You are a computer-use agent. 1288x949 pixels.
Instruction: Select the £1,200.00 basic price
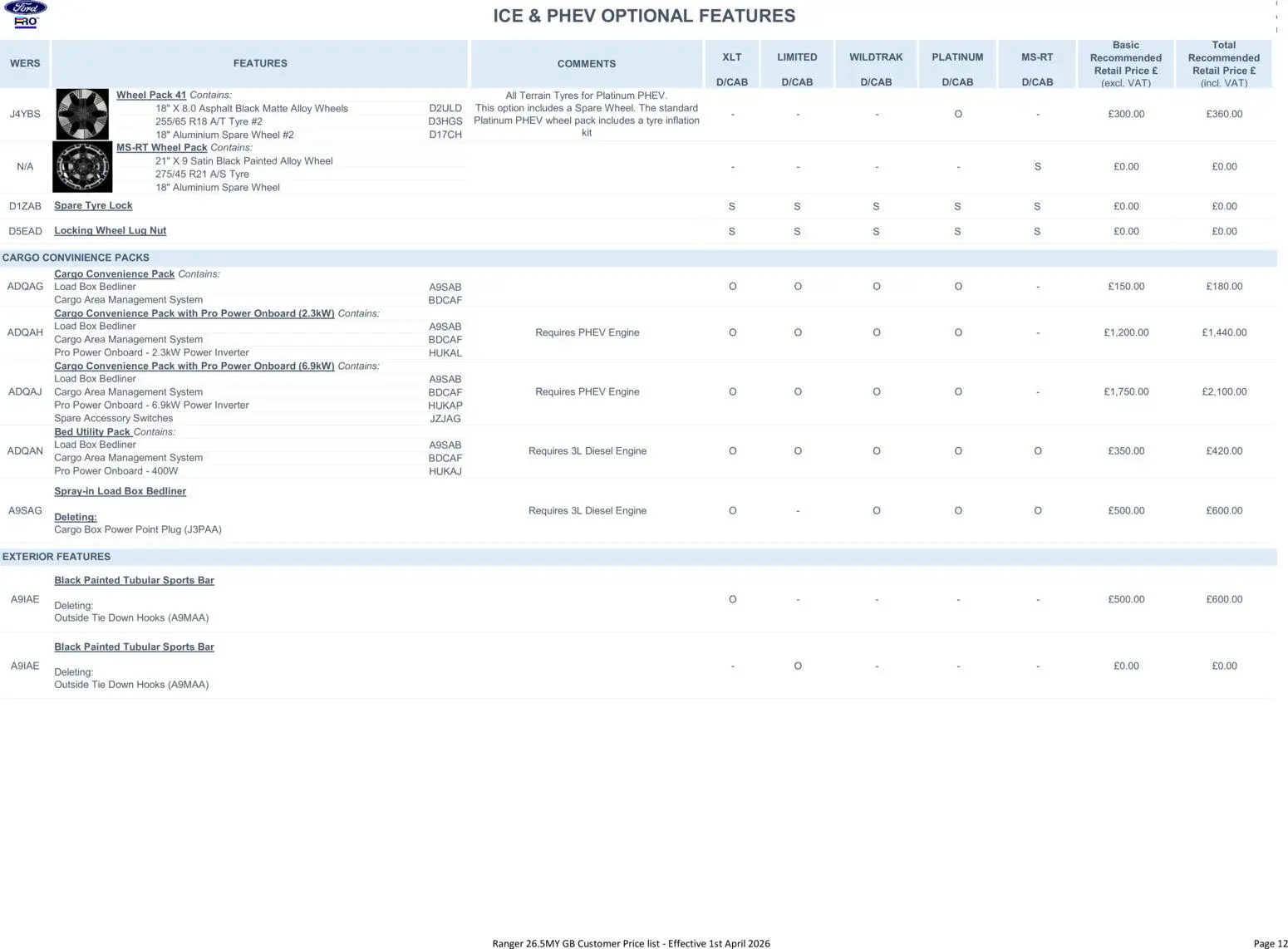(x=1126, y=332)
